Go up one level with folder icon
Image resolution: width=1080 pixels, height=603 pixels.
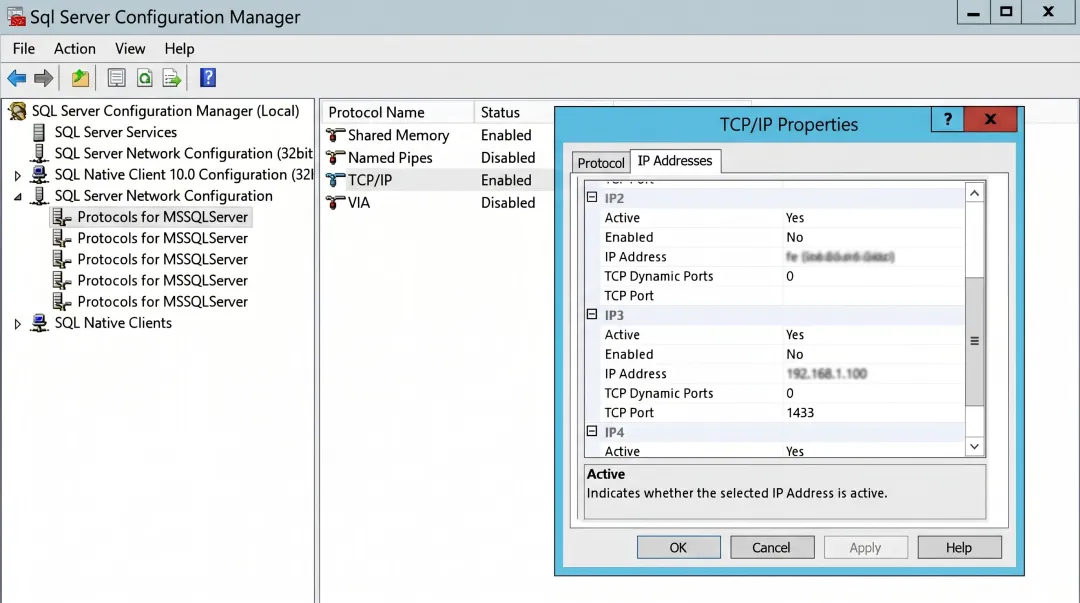click(x=80, y=78)
